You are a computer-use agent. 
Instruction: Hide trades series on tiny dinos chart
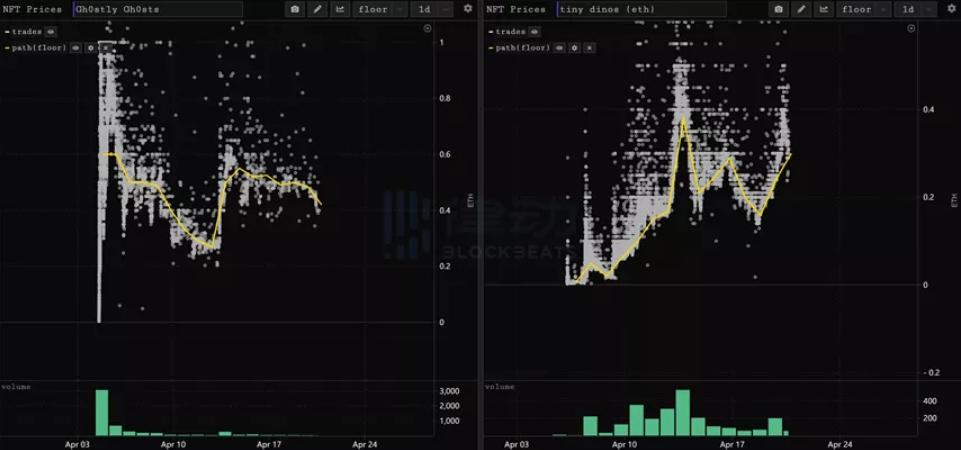535,32
